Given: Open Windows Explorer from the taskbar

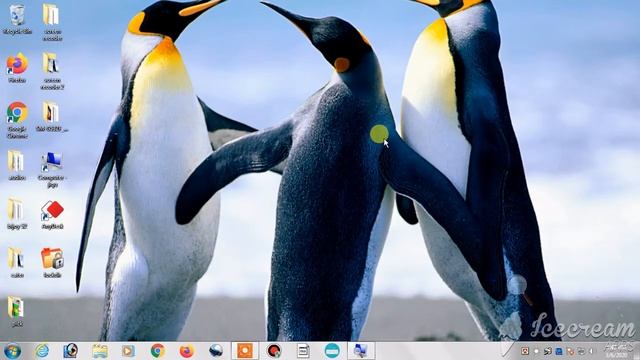Looking at the screenshot, I should (x=100, y=351).
